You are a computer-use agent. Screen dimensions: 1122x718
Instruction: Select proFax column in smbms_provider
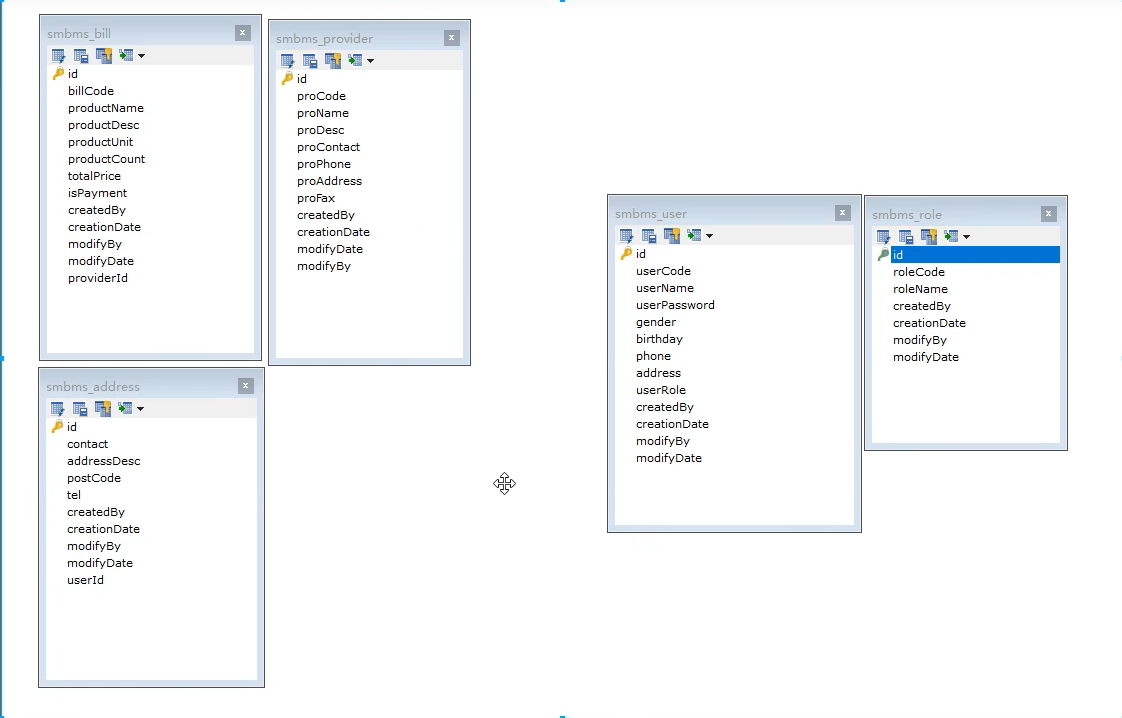click(x=316, y=198)
